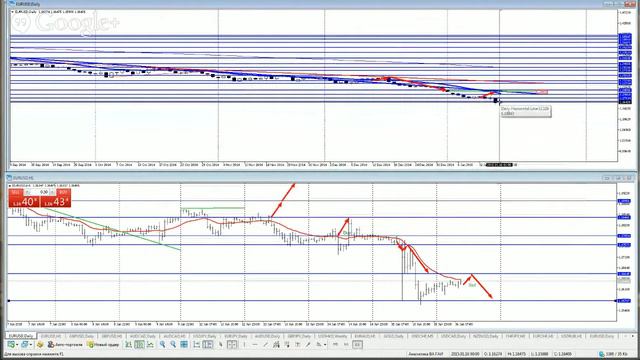
Task: Select the Trendline drawing tool
Action: coord(265,344)
